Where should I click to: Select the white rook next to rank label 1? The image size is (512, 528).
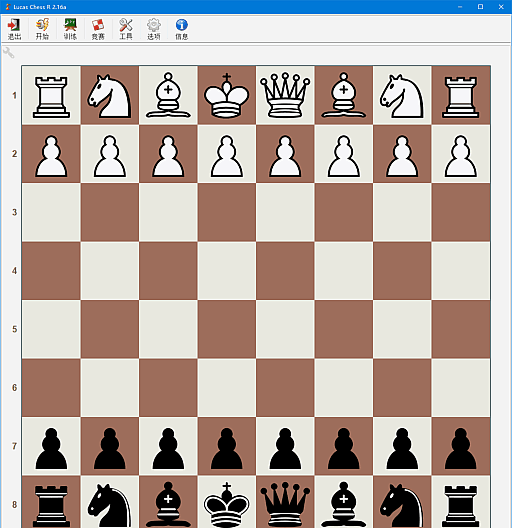point(51,97)
